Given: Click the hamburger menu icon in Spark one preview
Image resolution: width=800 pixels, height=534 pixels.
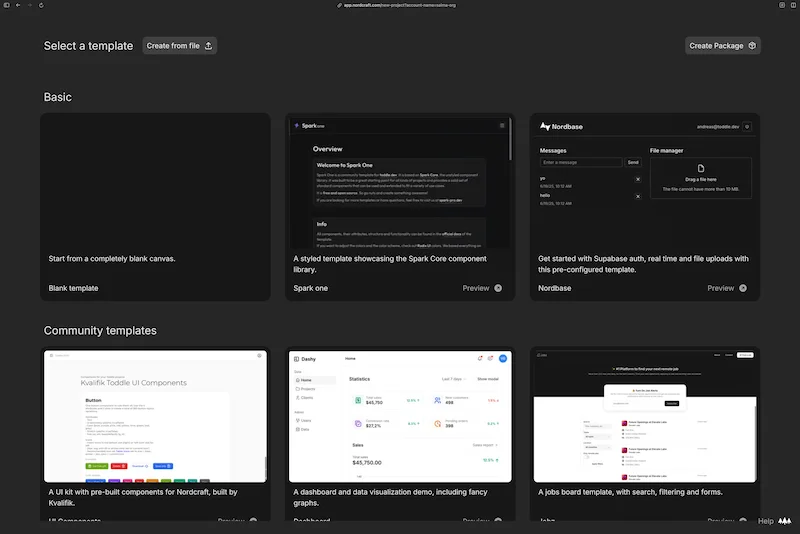Looking at the screenshot, I should click(502, 125).
